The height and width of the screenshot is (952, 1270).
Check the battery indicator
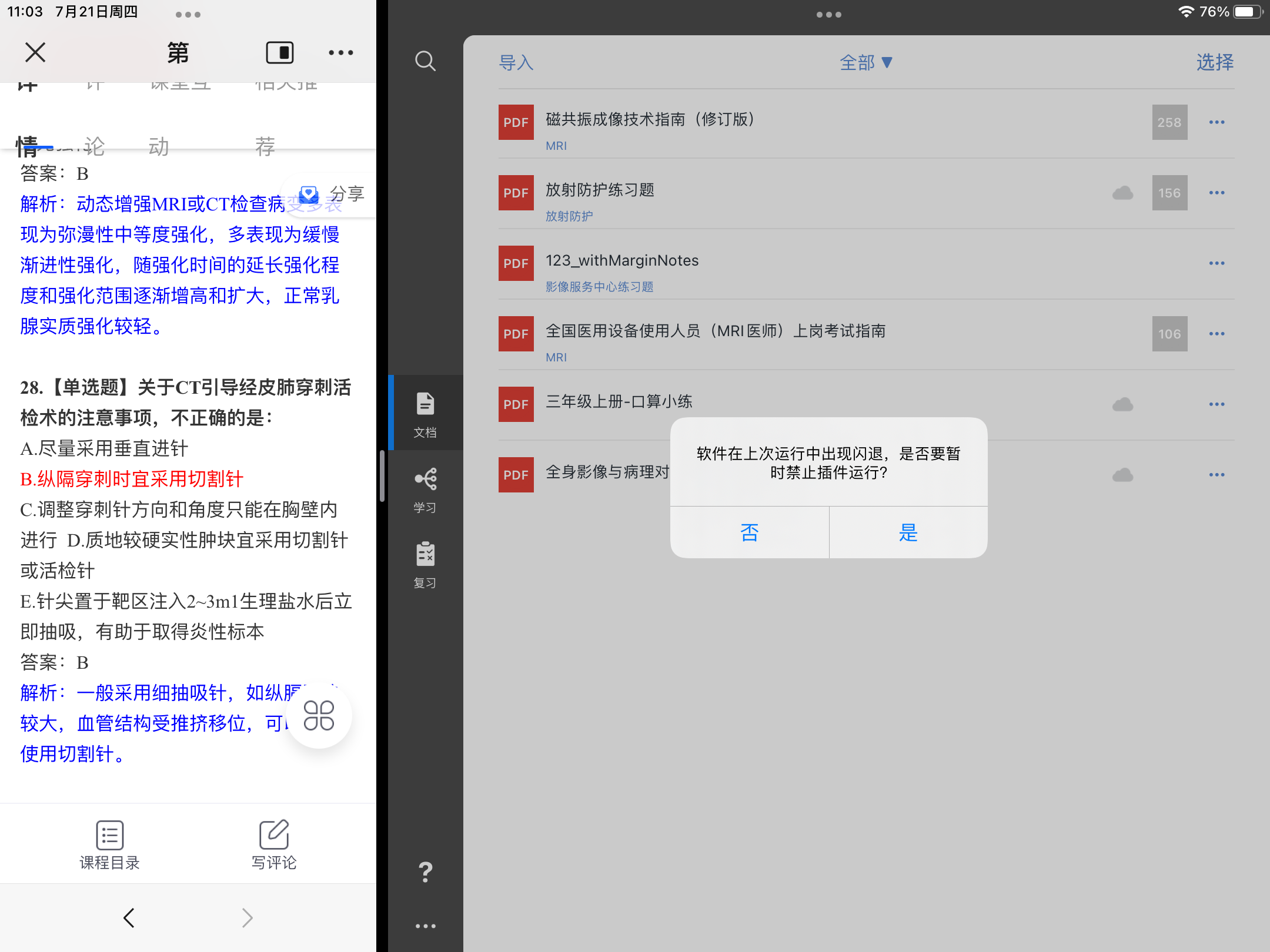click(x=1248, y=12)
